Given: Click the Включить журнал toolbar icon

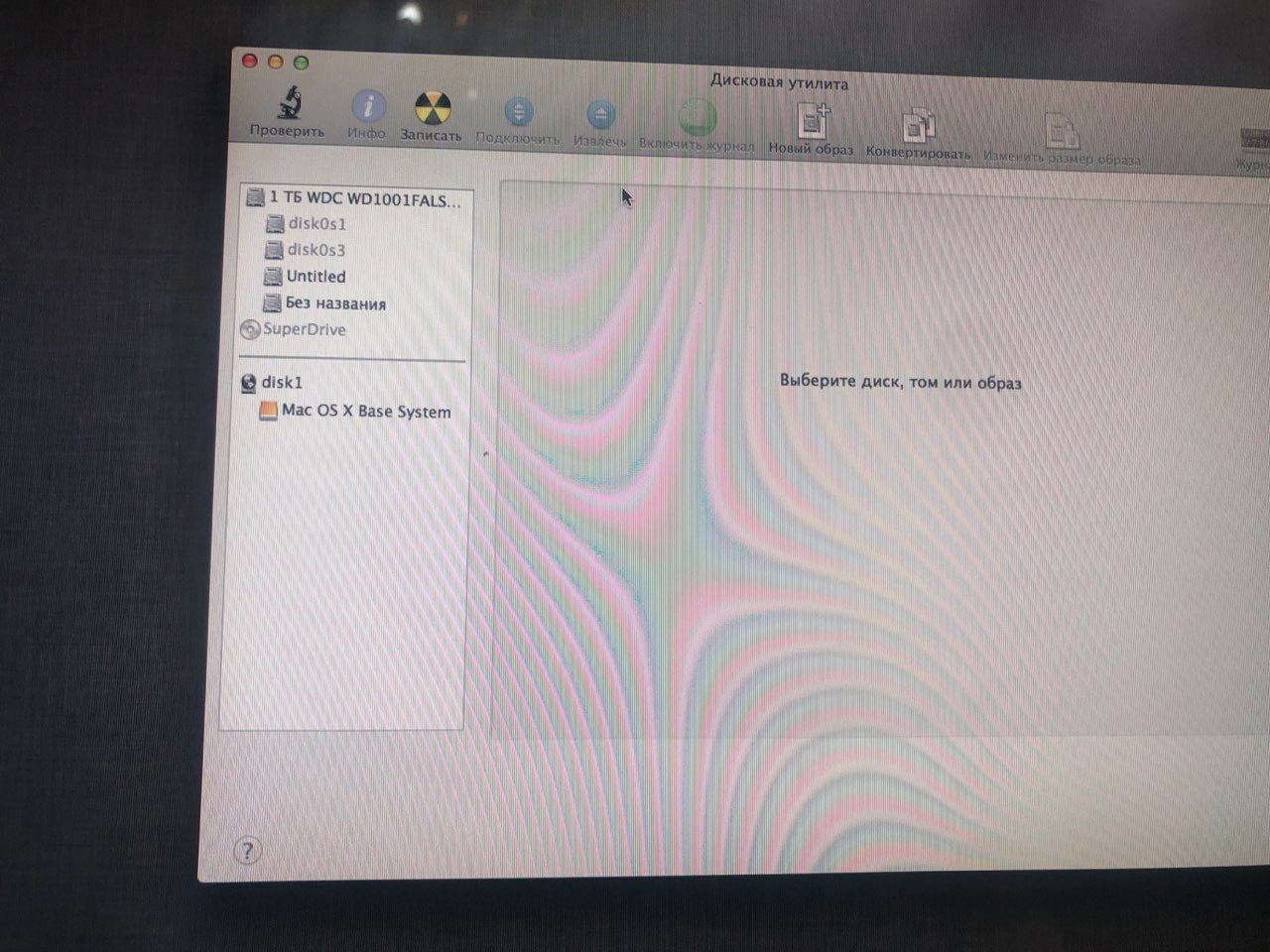Looking at the screenshot, I should tap(698, 117).
